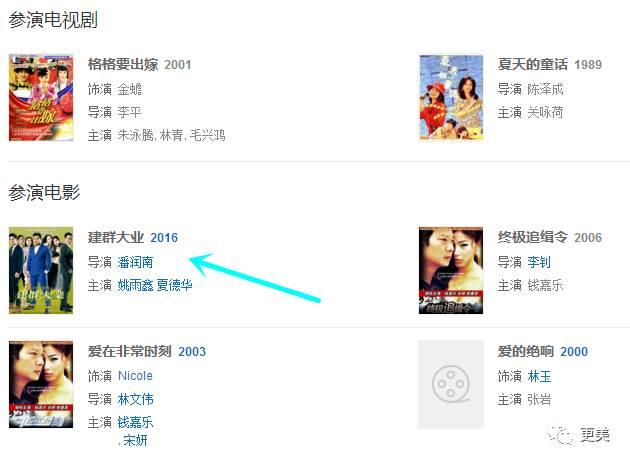630x463 pixels.
Task: Click the 终极追缉令 movie poster
Action: pyautogui.click(x=451, y=270)
